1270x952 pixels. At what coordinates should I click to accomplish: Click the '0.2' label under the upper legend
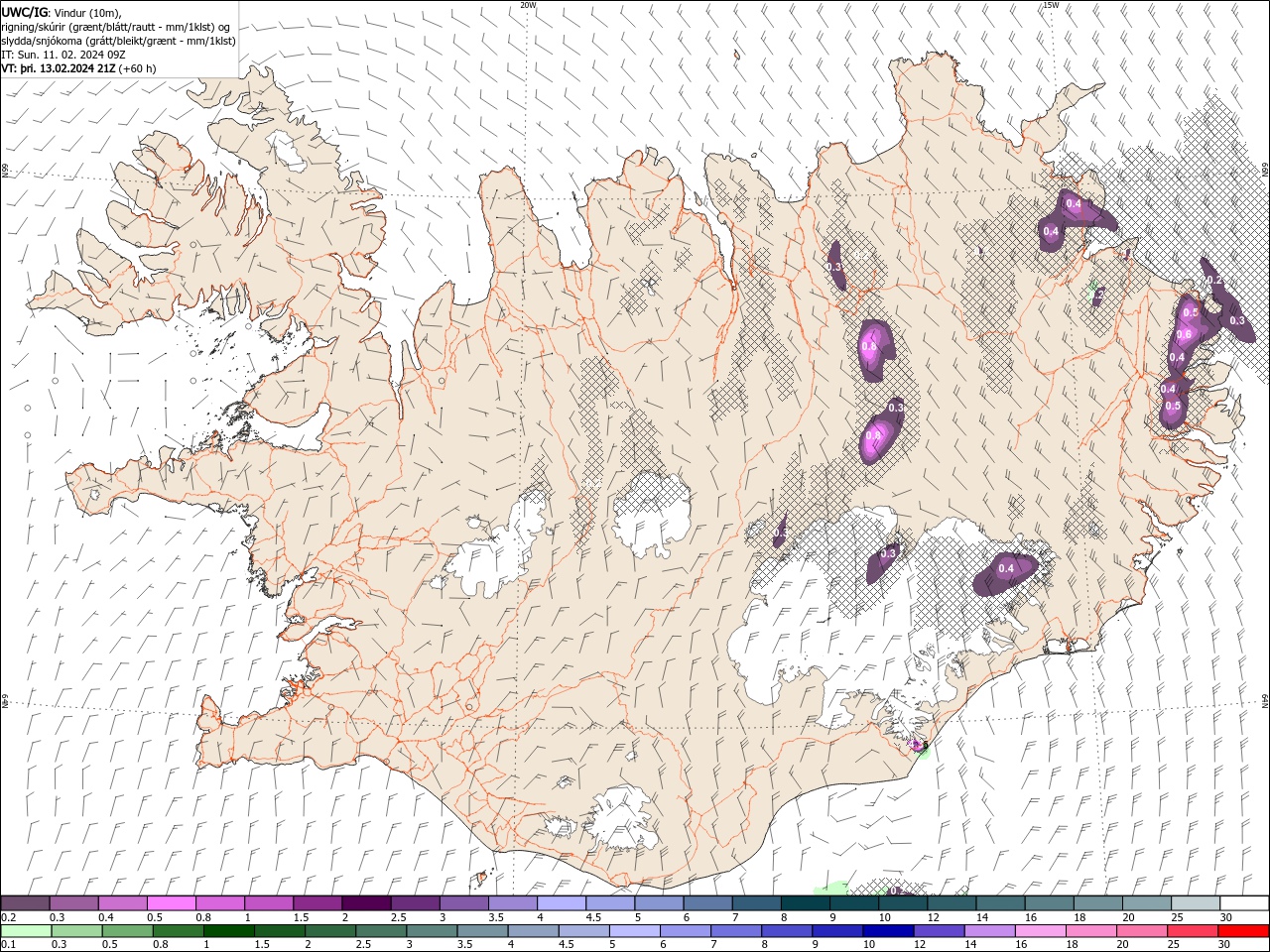(x=8, y=918)
